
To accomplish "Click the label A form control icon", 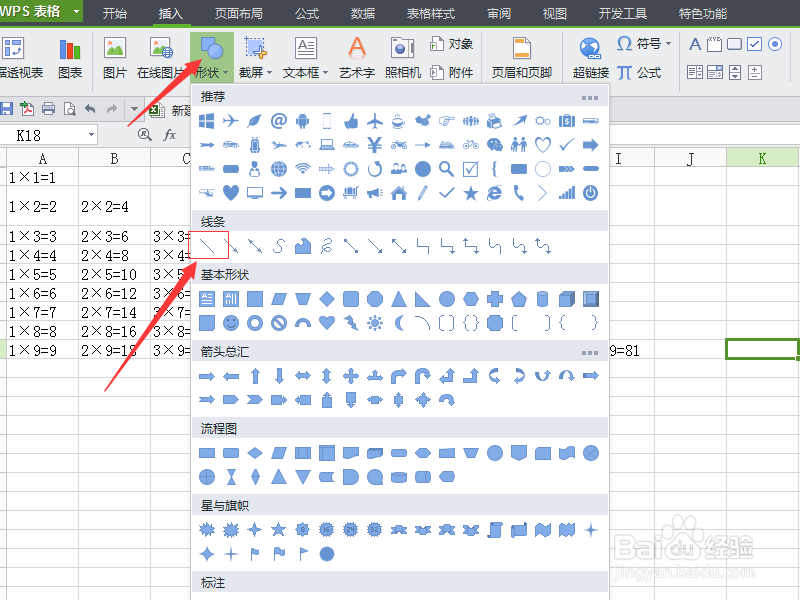I will (x=694, y=44).
